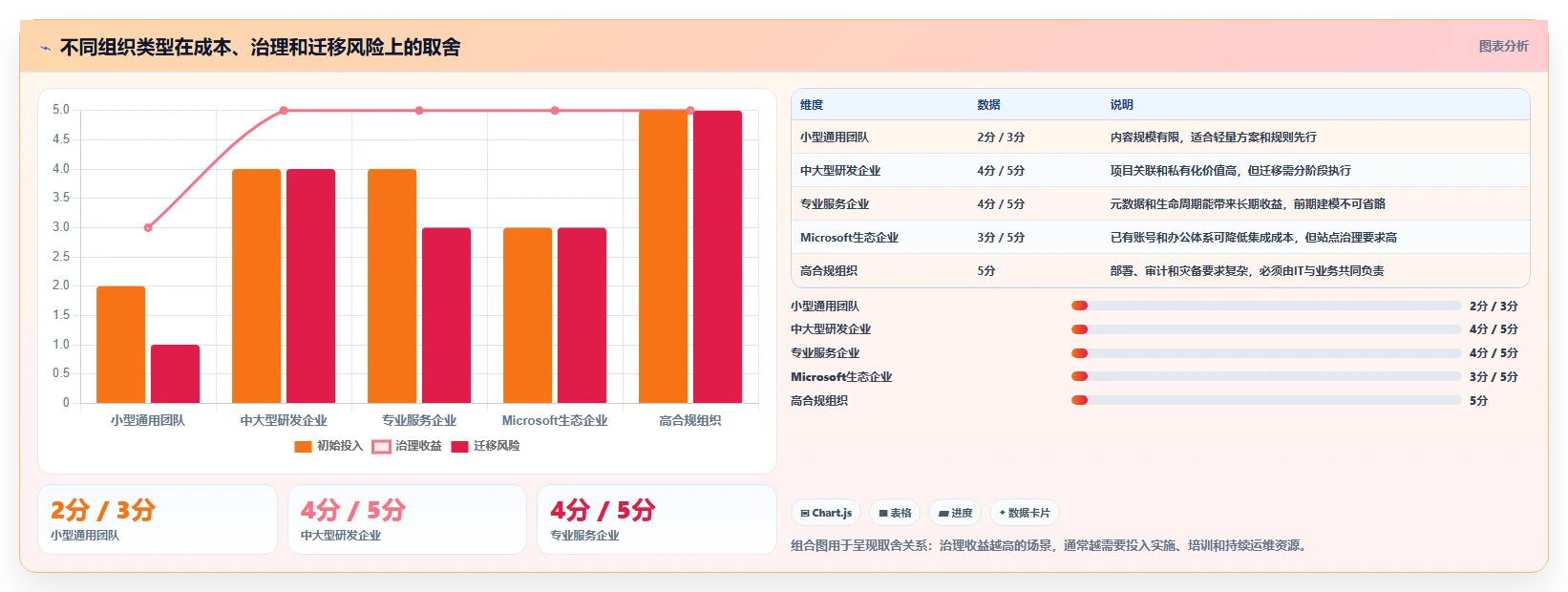
Task: Open the 2分 / 3分 小型通用团队 stat card
Action: (158, 519)
